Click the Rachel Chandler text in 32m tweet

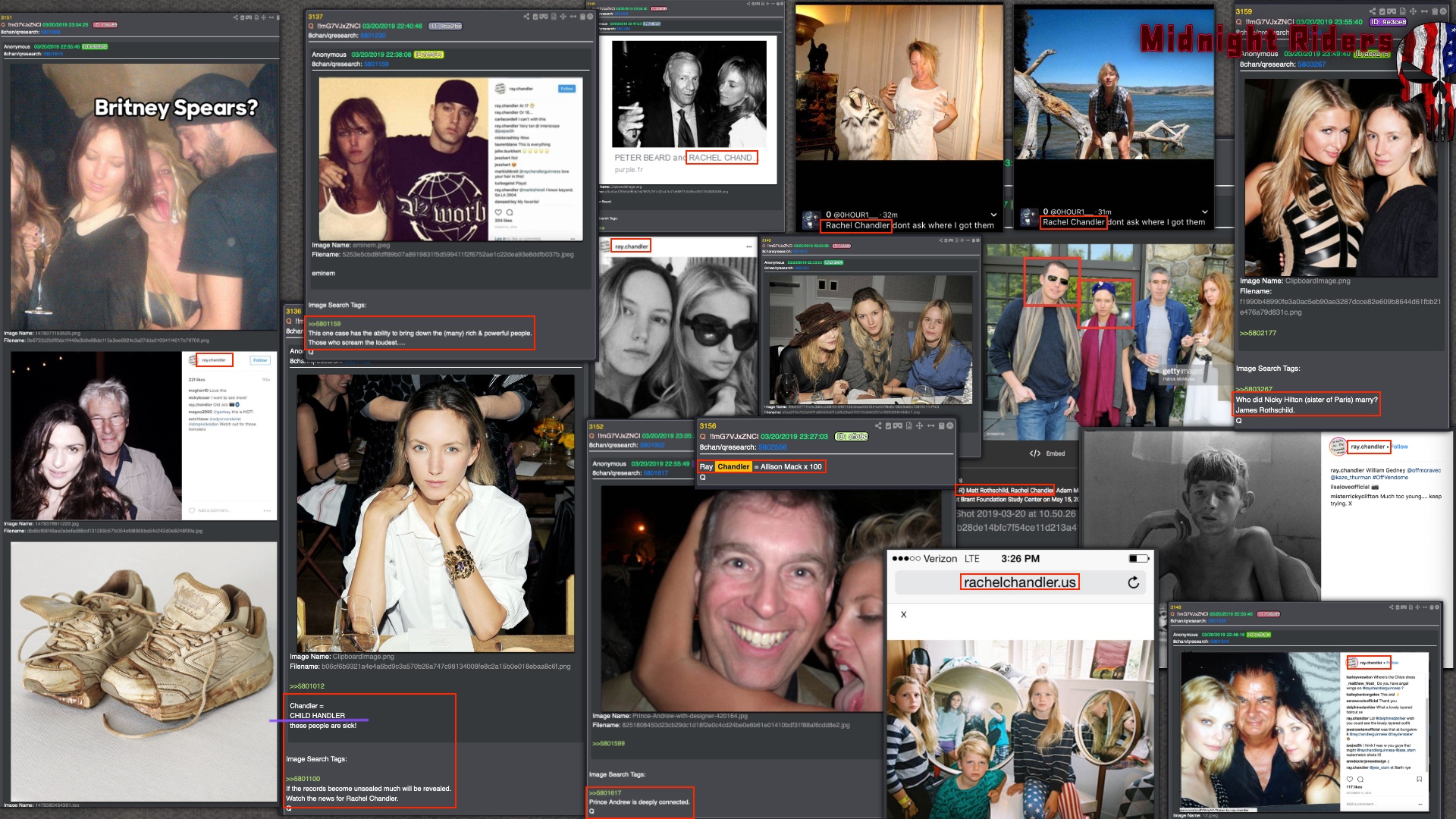point(858,225)
